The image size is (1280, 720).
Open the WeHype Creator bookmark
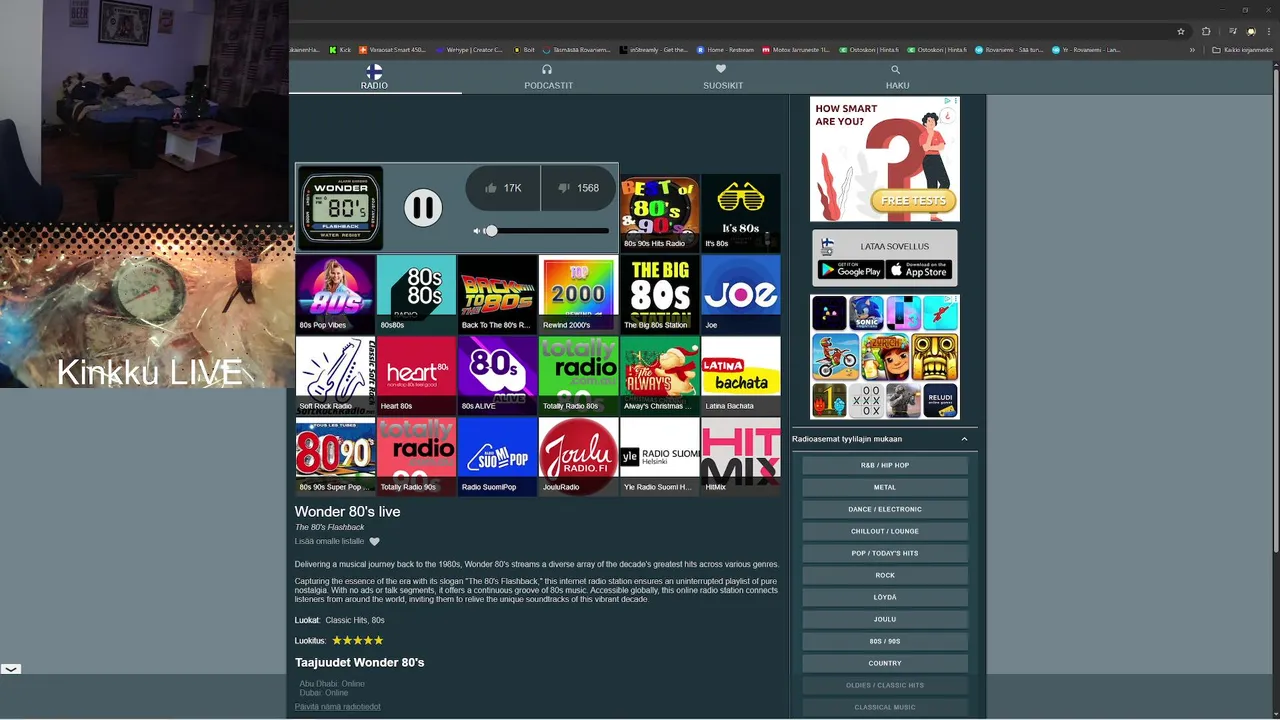tap(469, 49)
